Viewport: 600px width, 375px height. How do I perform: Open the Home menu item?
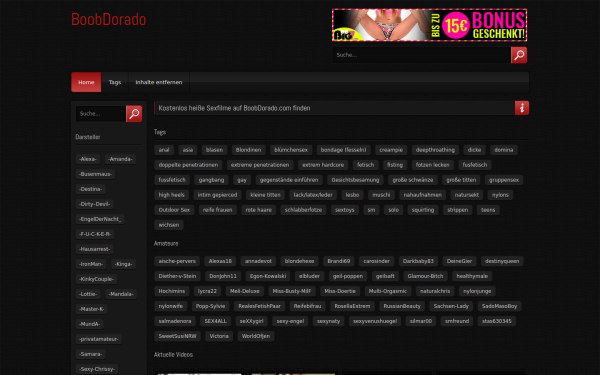coord(86,82)
